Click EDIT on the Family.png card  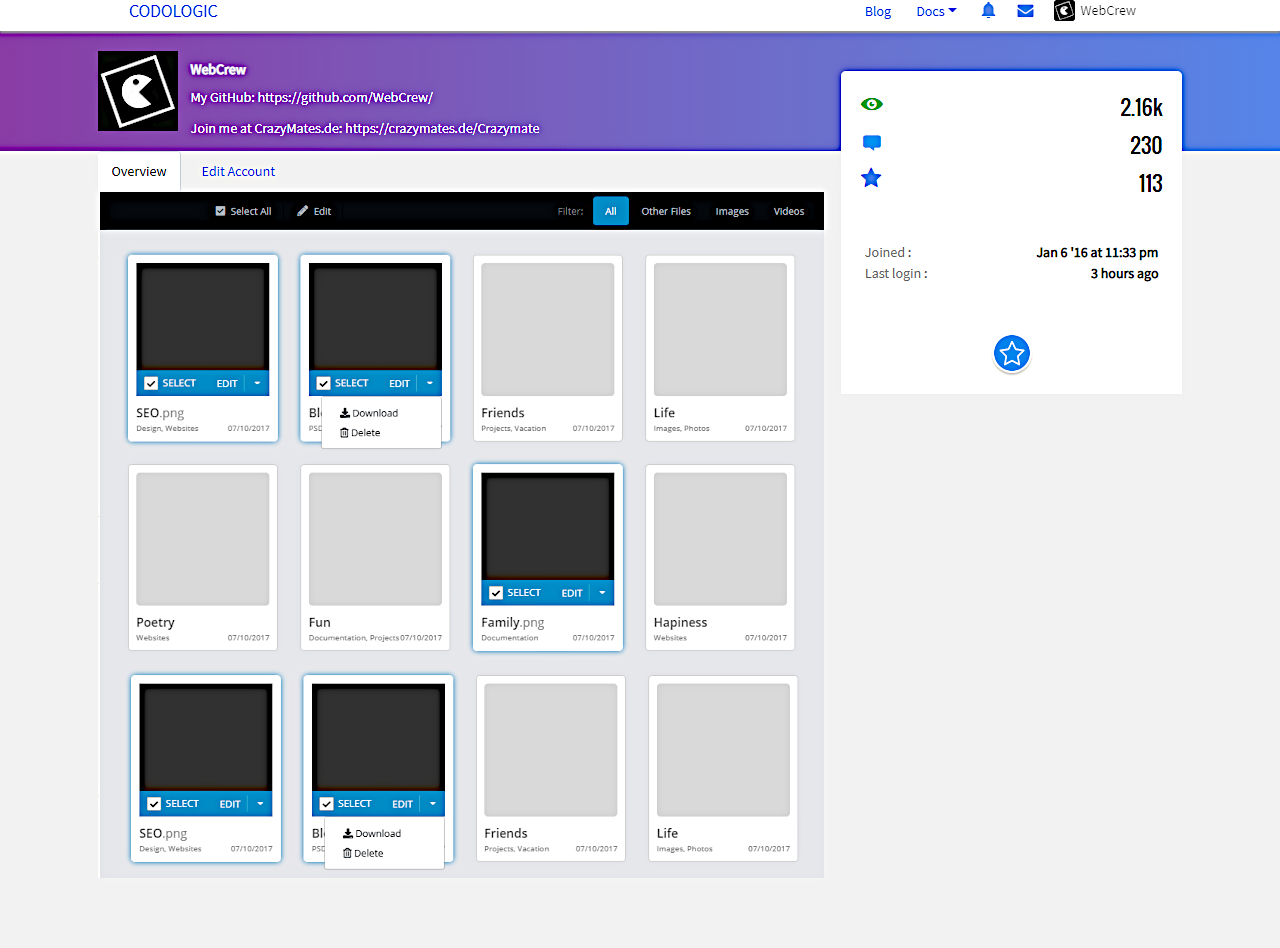tap(572, 593)
